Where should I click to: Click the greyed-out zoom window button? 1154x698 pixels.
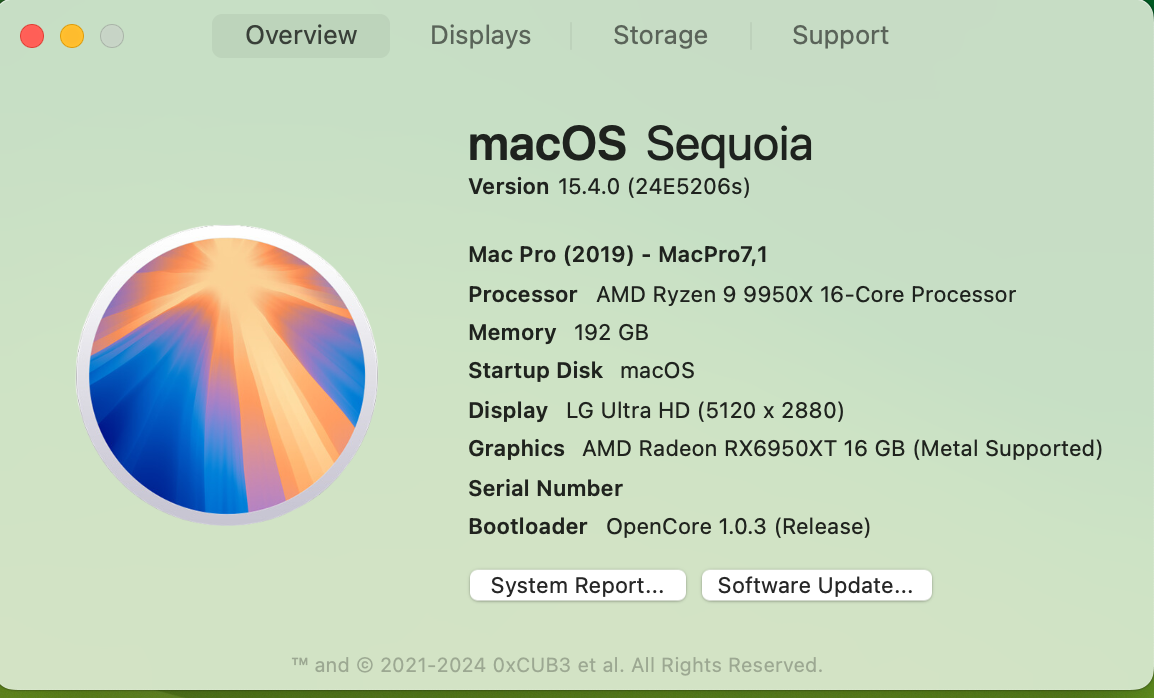112,37
